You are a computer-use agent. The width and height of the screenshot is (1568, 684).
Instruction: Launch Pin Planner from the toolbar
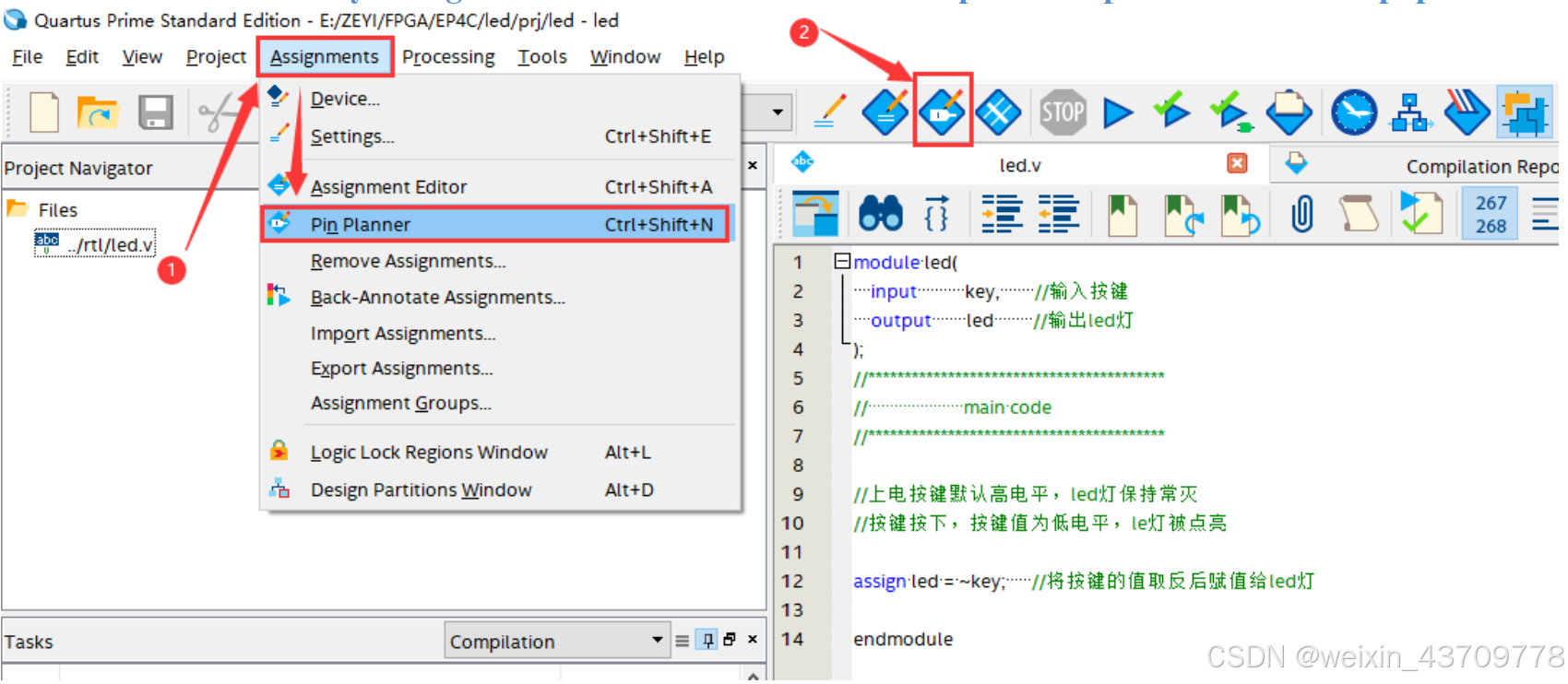[x=942, y=112]
